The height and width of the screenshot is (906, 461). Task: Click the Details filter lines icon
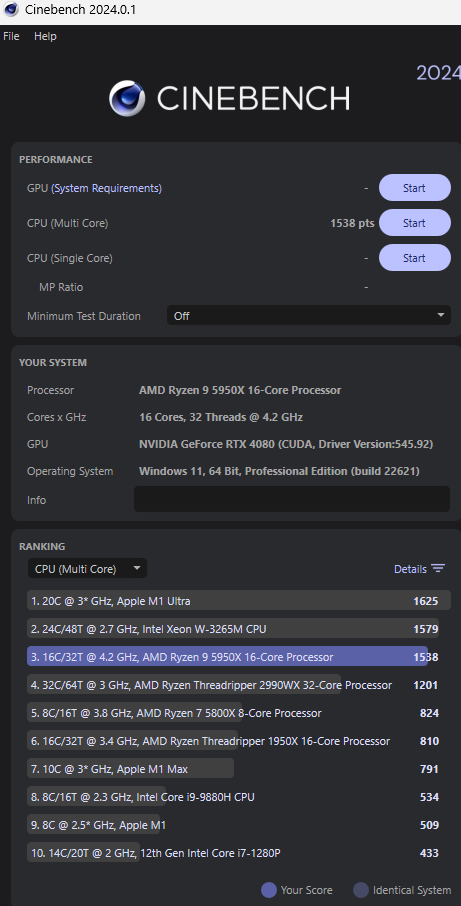pyautogui.click(x=438, y=569)
